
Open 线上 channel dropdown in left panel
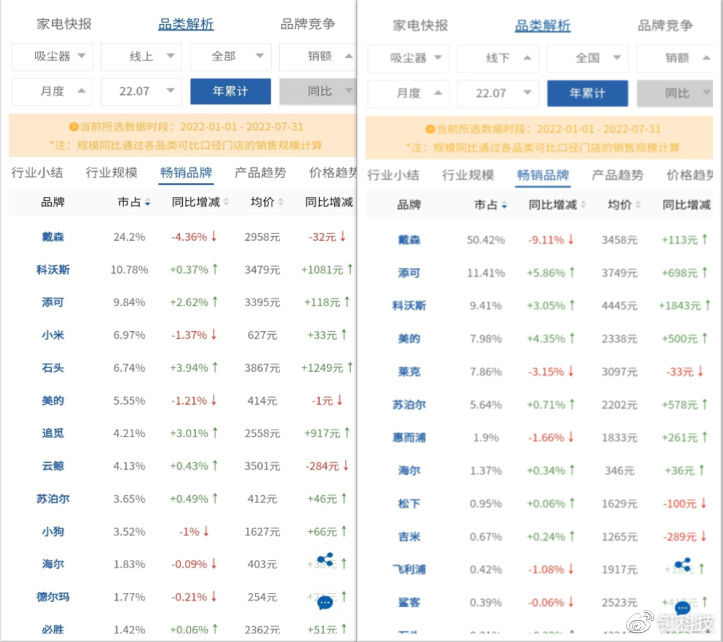point(141,56)
